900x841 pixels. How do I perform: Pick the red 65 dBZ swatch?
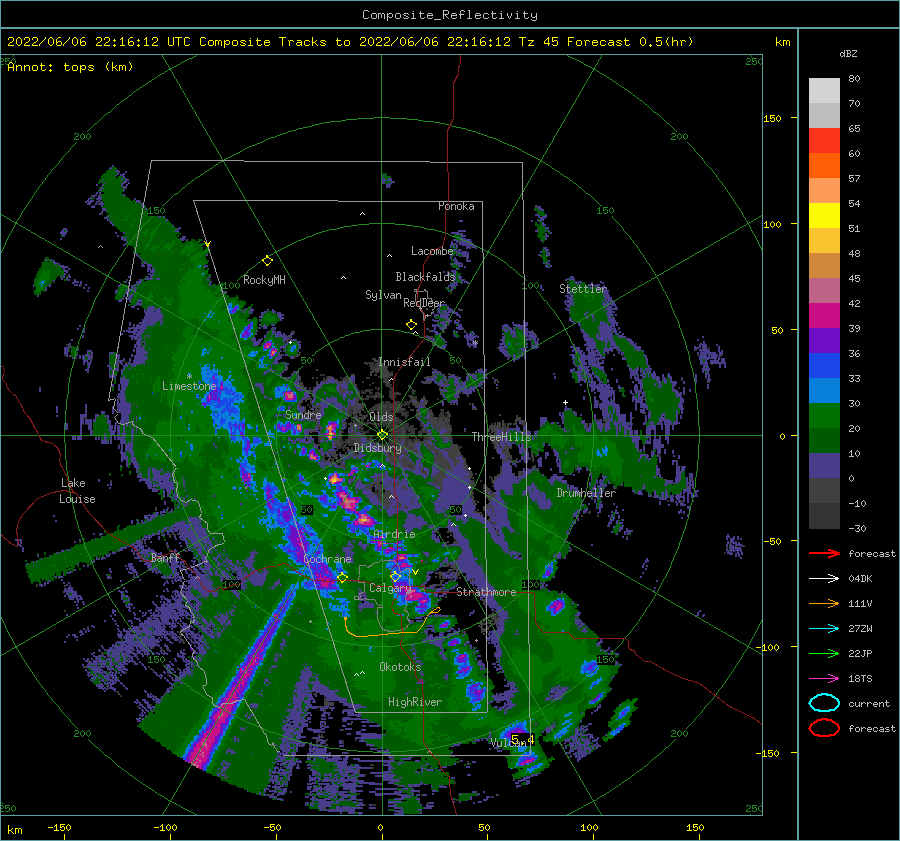(x=824, y=140)
